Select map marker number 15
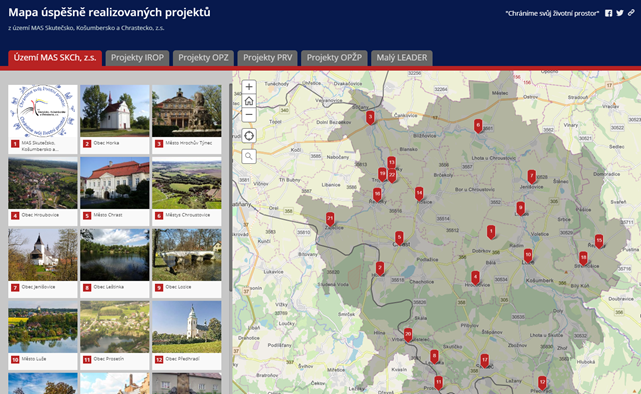Image resolution: width=641 pixels, height=394 pixels. point(599,241)
